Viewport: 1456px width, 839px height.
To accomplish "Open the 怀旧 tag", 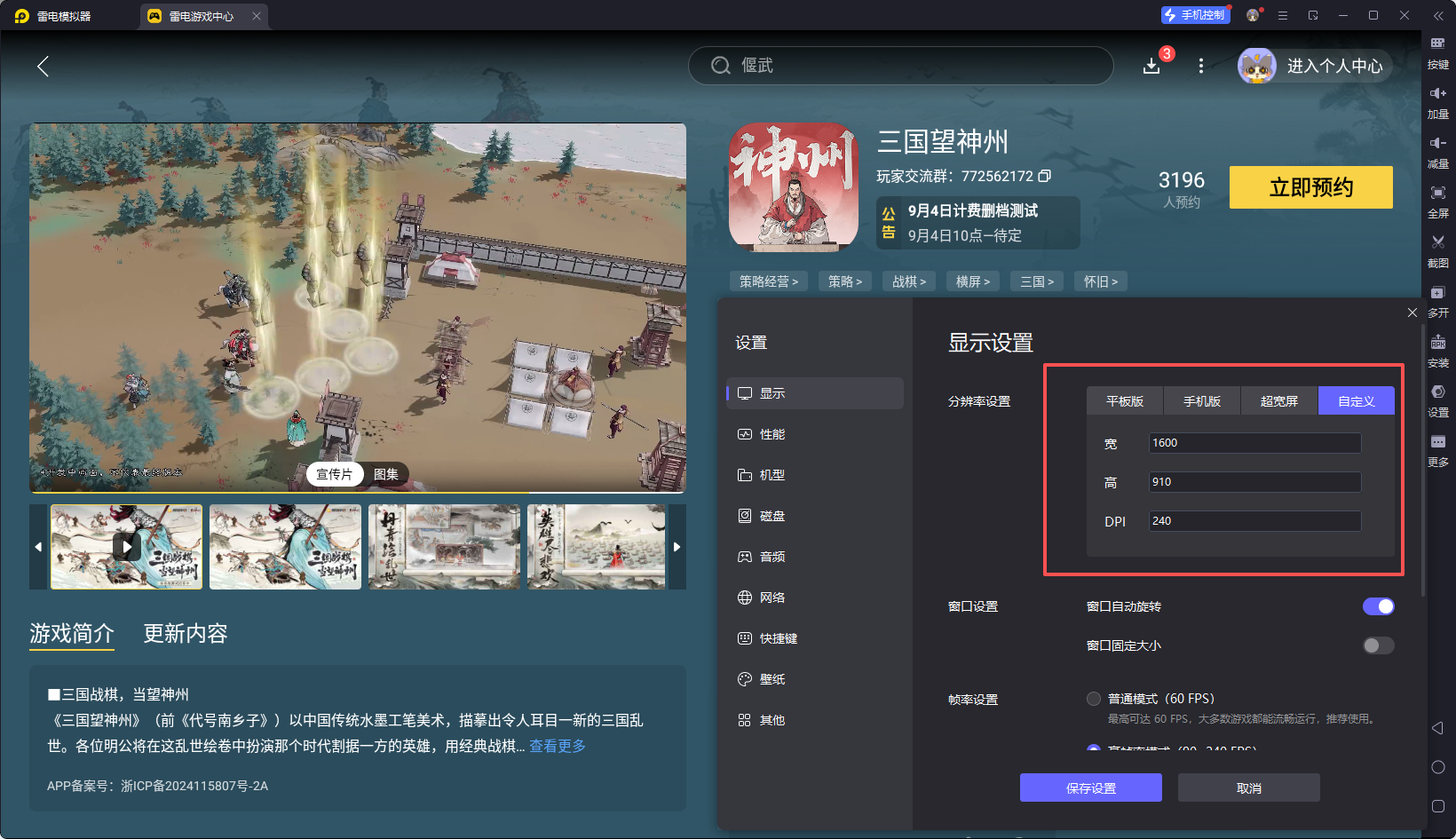I will pyautogui.click(x=1101, y=281).
